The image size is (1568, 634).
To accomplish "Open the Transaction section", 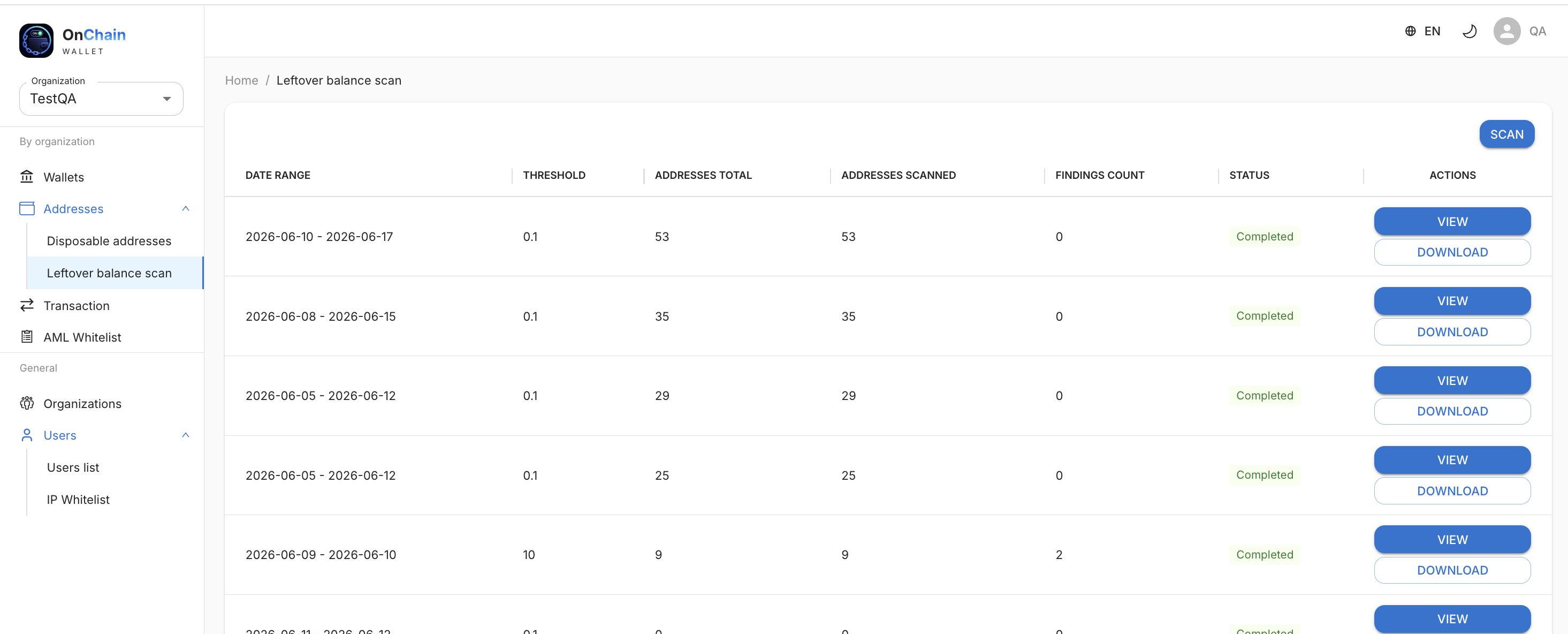I will tap(77, 305).
